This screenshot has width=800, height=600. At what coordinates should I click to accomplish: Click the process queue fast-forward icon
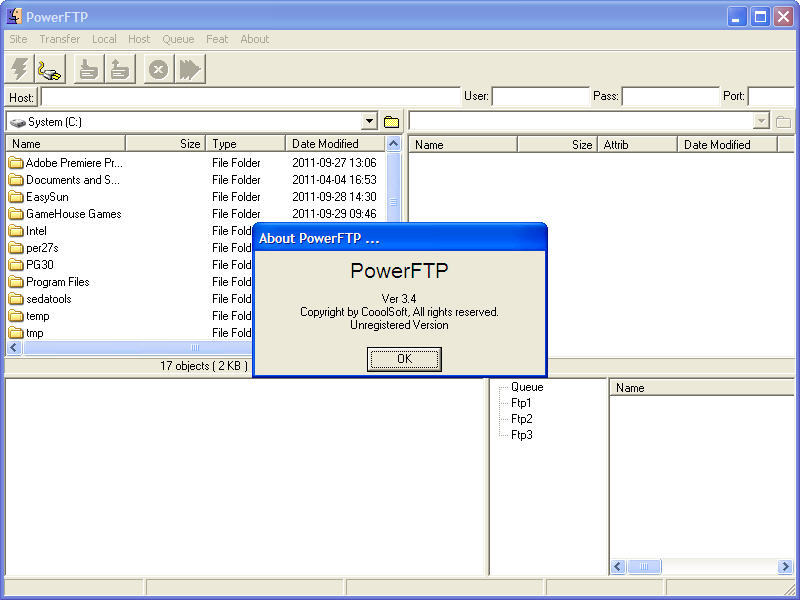(x=190, y=69)
